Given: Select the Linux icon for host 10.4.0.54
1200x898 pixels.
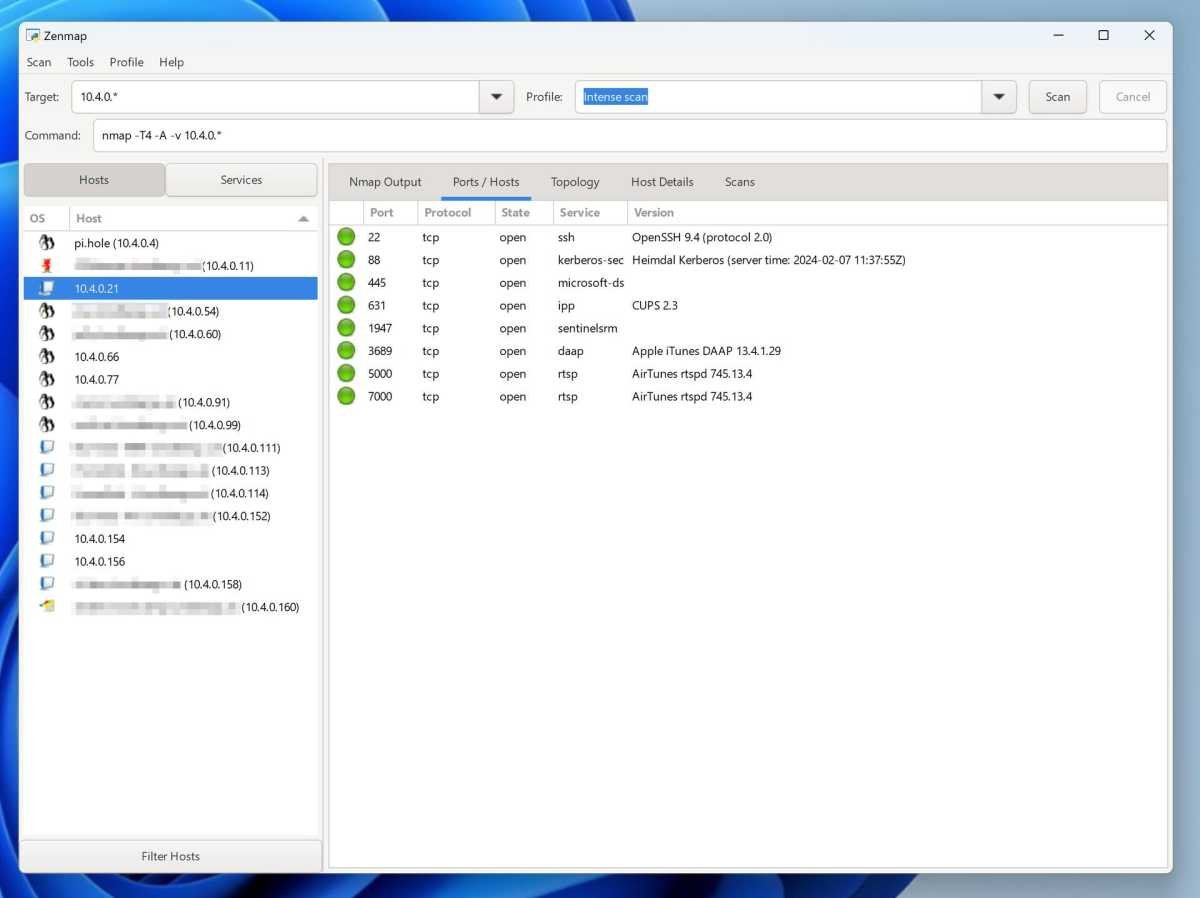Looking at the screenshot, I should click(x=46, y=311).
